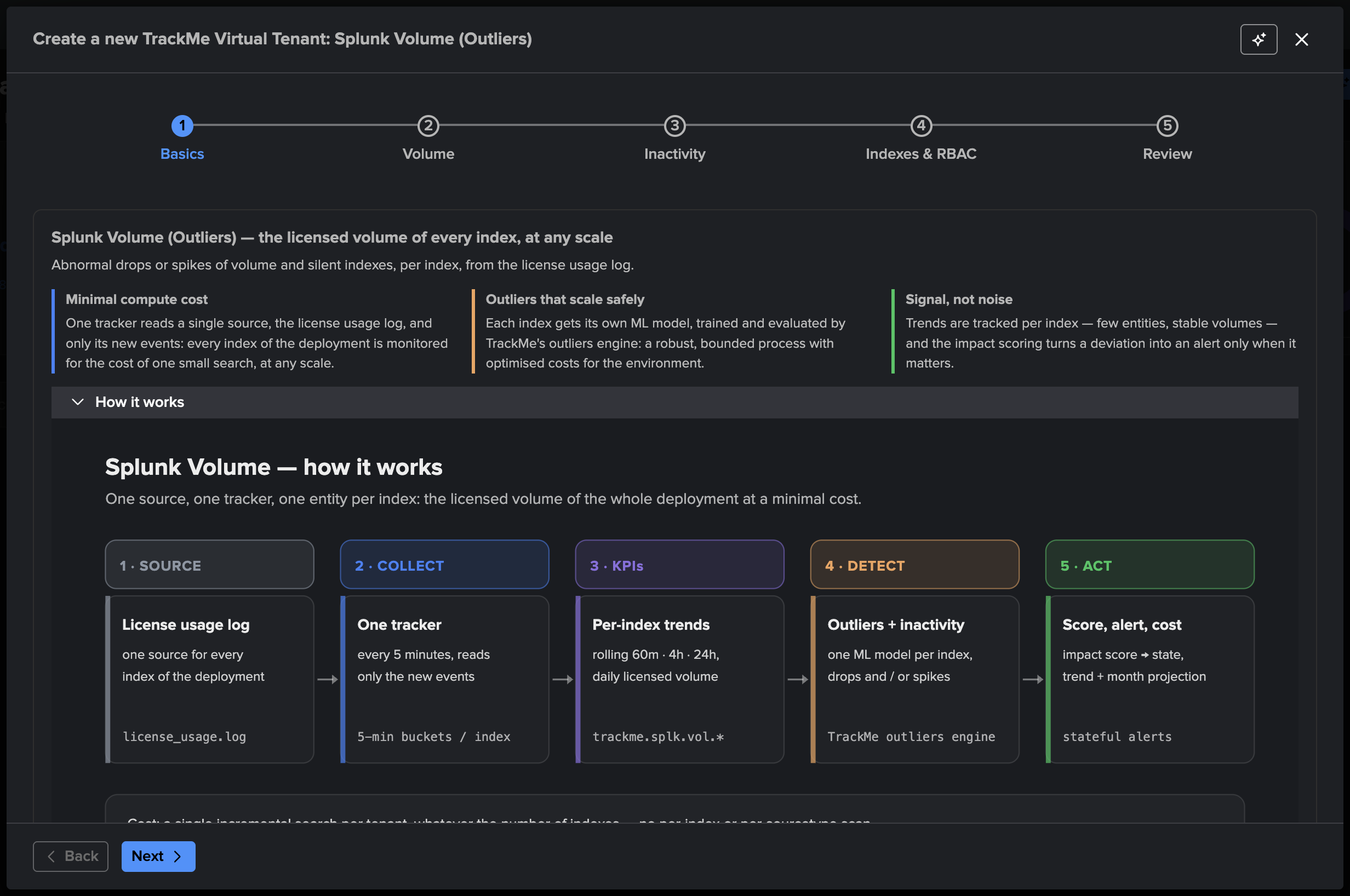Click the license_usage.log code text
1350x896 pixels.
point(184,737)
